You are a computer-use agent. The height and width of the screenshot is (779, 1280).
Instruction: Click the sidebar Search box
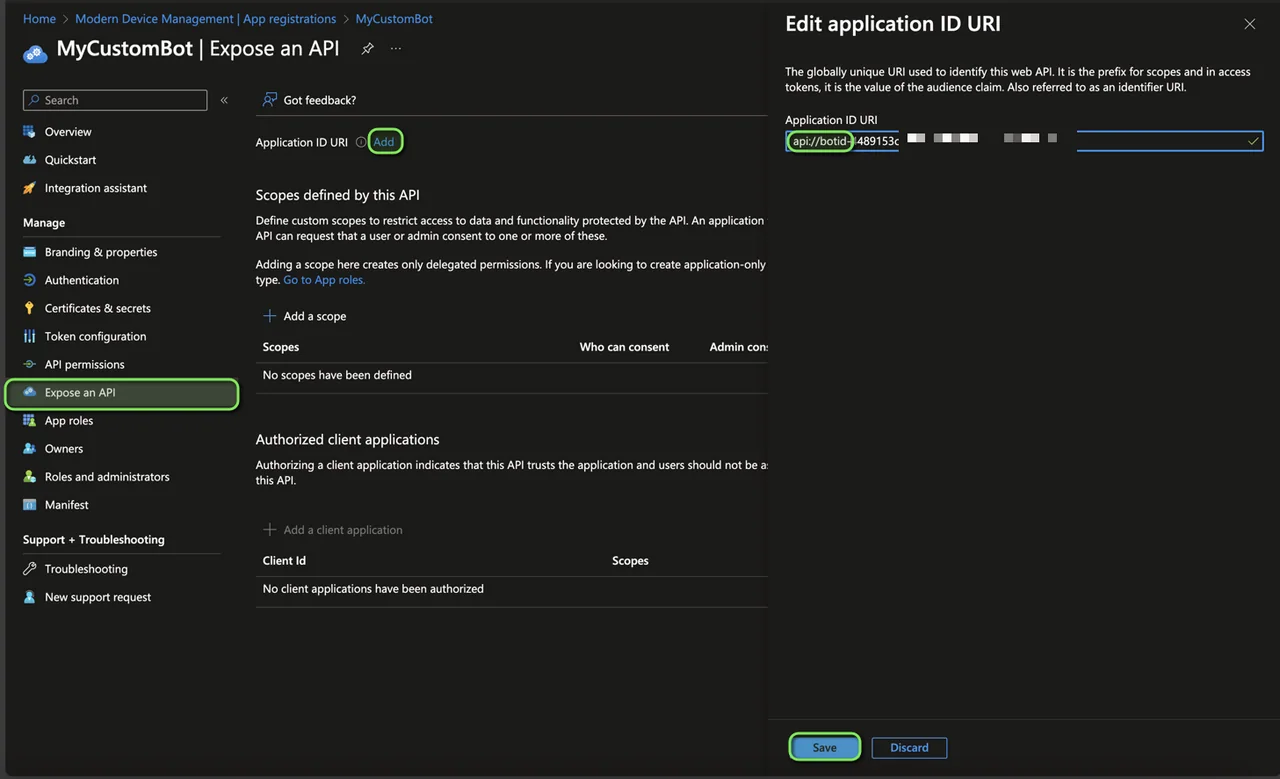(x=115, y=100)
